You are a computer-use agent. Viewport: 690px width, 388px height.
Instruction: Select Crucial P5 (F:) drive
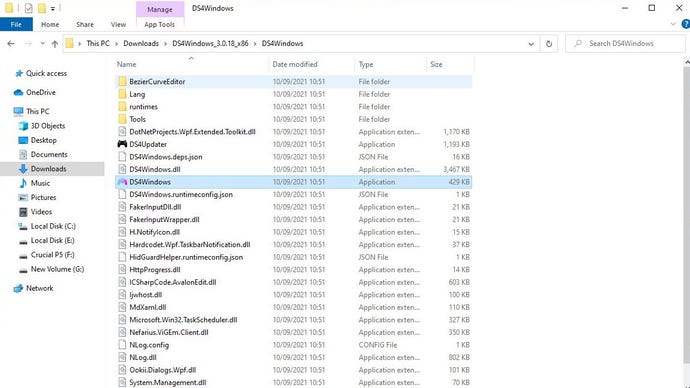point(52,255)
